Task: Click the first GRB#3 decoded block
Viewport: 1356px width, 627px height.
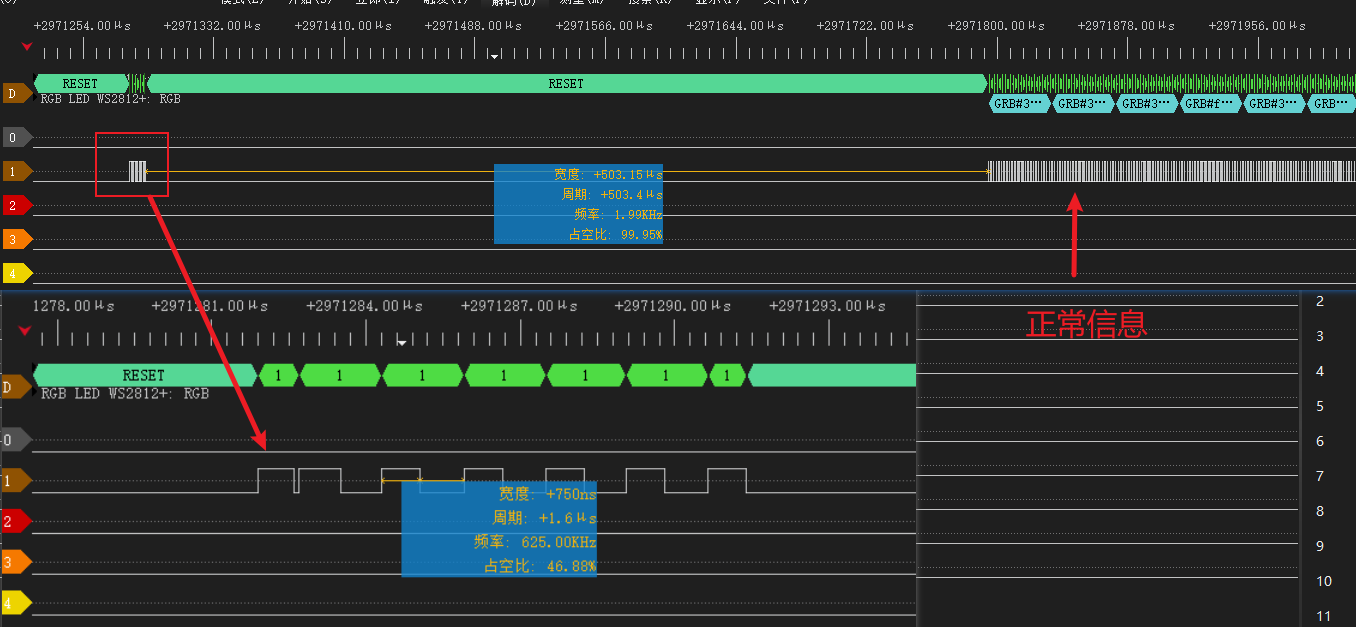Action: [1019, 103]
